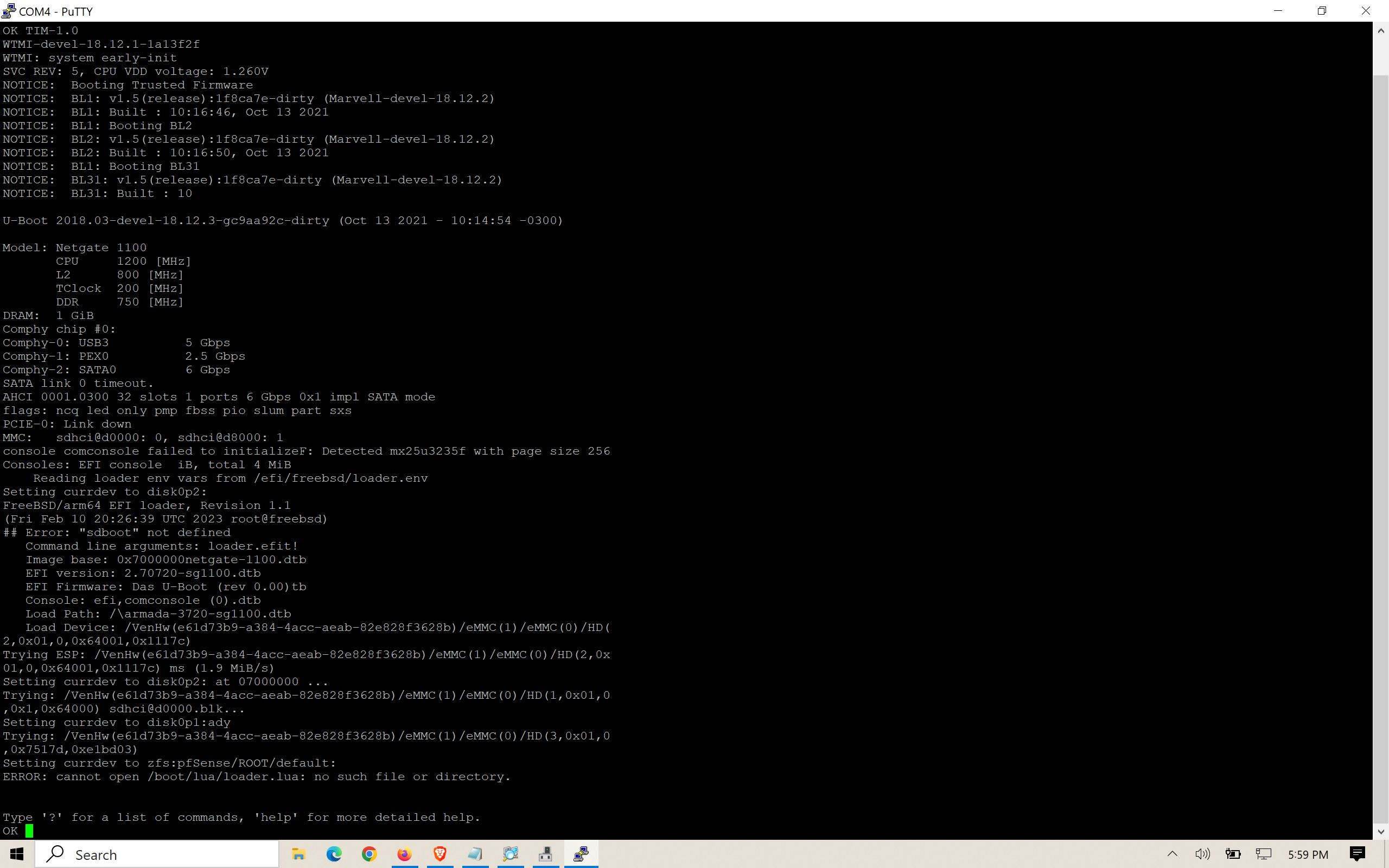Launch Microsoft Edge from taskbar
Viewport: 1389px width, 868px height.
point(334,854)
